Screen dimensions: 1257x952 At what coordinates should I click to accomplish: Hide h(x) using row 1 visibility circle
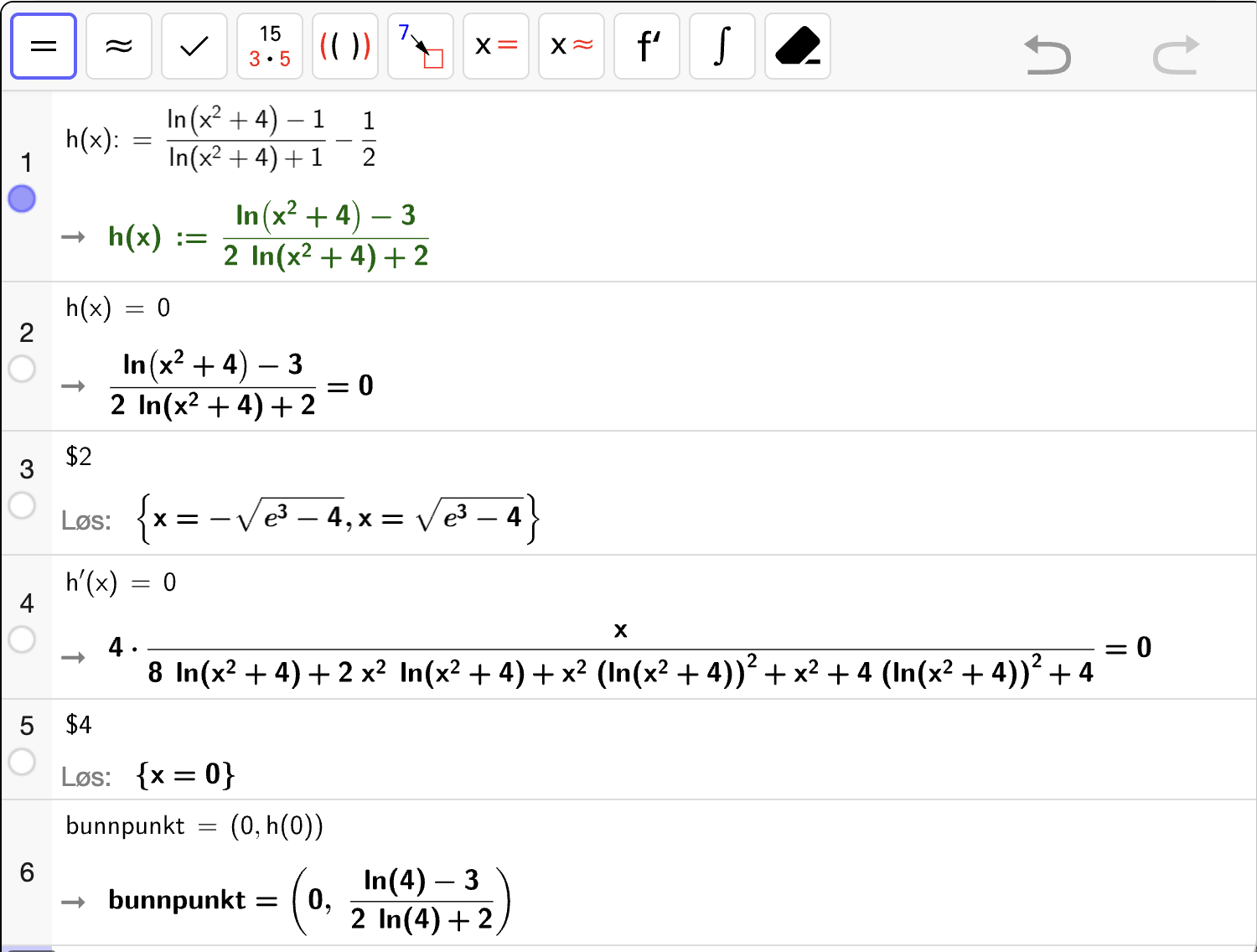pos(22,199)
